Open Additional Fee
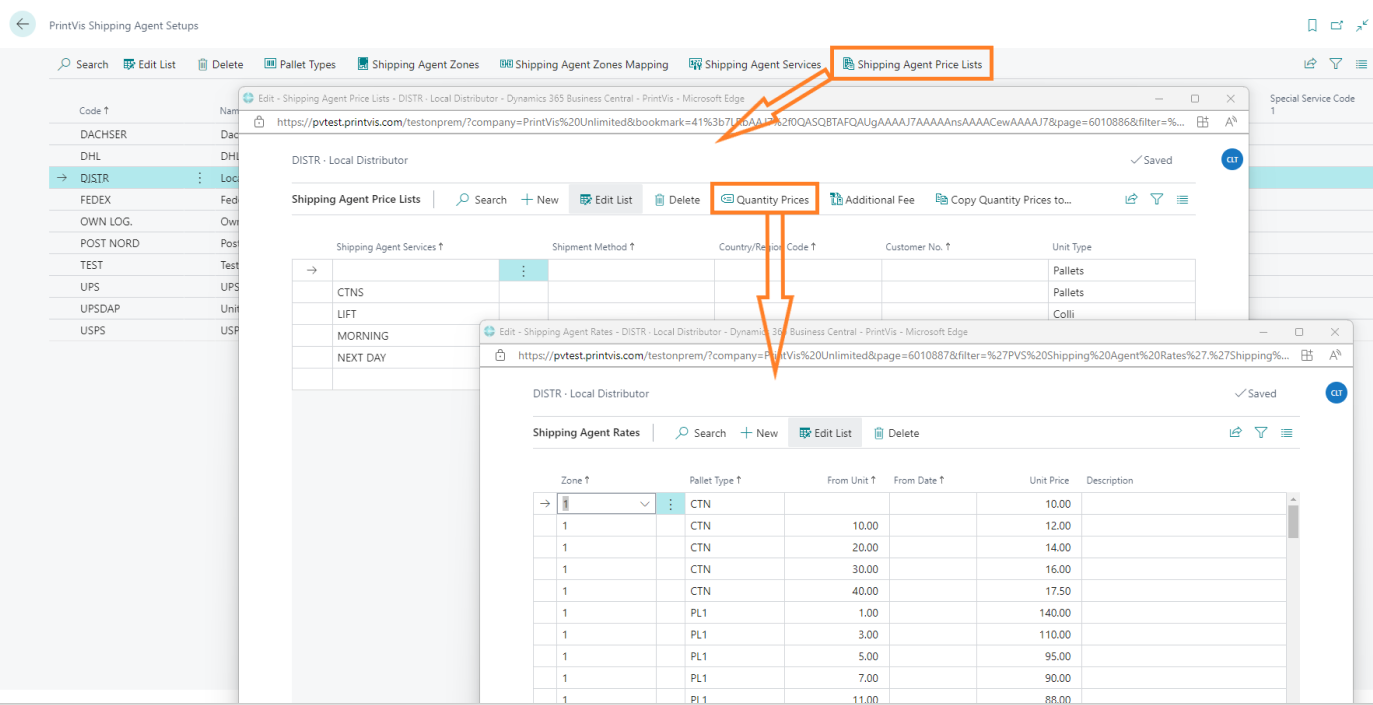 pyautogui.click(x=872, y=200)
